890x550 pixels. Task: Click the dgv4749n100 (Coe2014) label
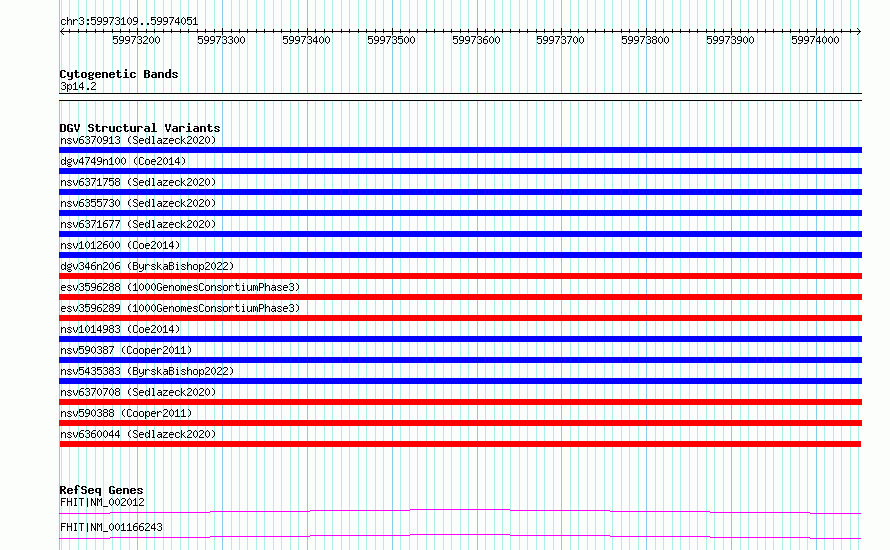pos(123,161)
